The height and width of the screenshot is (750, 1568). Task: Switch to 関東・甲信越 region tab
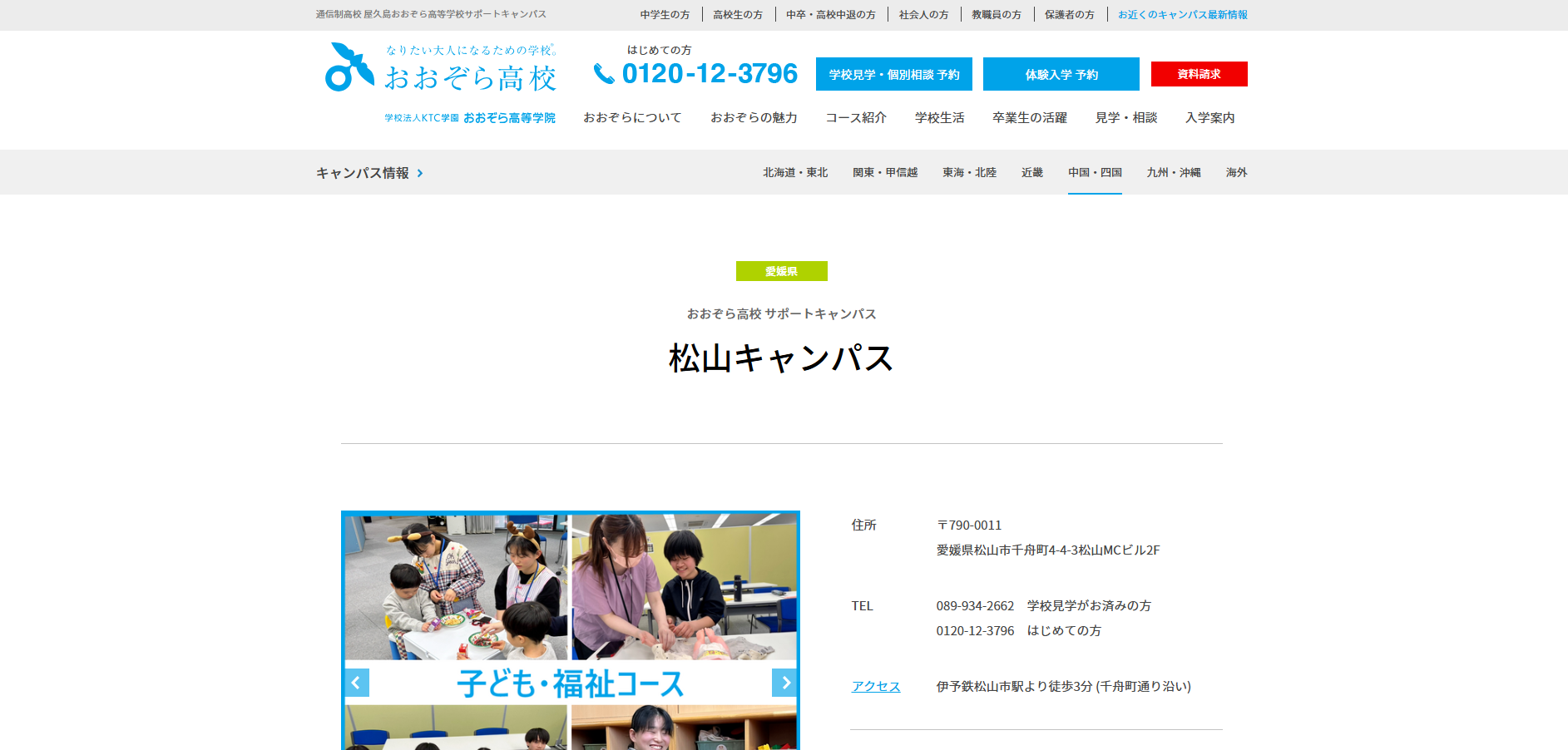[x=885, y=173]
